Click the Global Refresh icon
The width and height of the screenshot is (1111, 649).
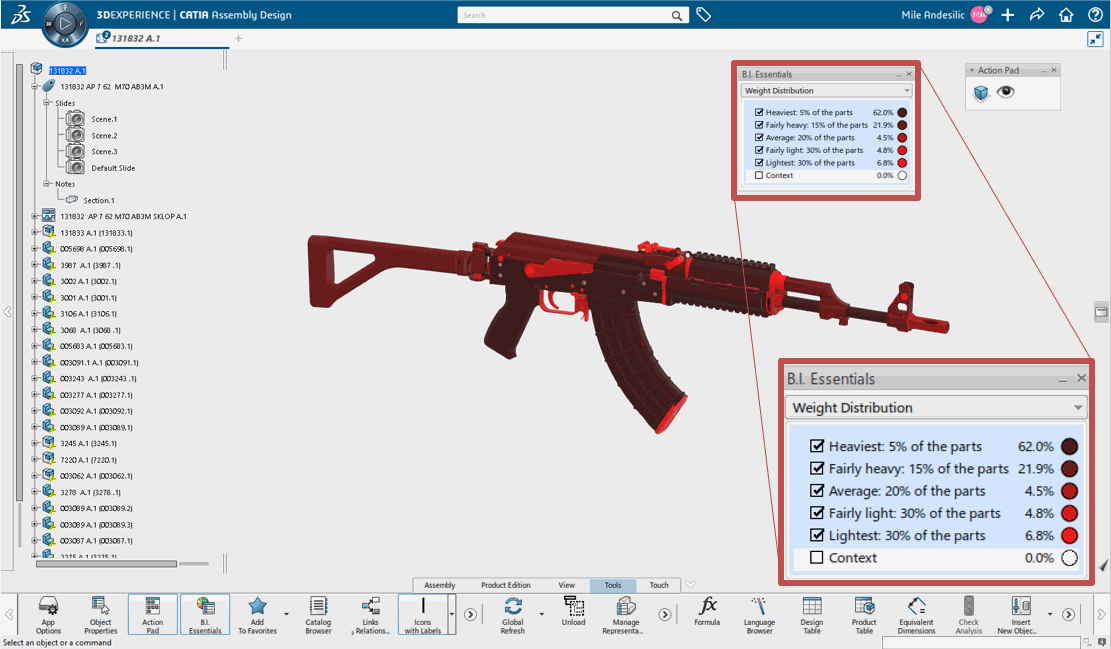pos(514,614)
